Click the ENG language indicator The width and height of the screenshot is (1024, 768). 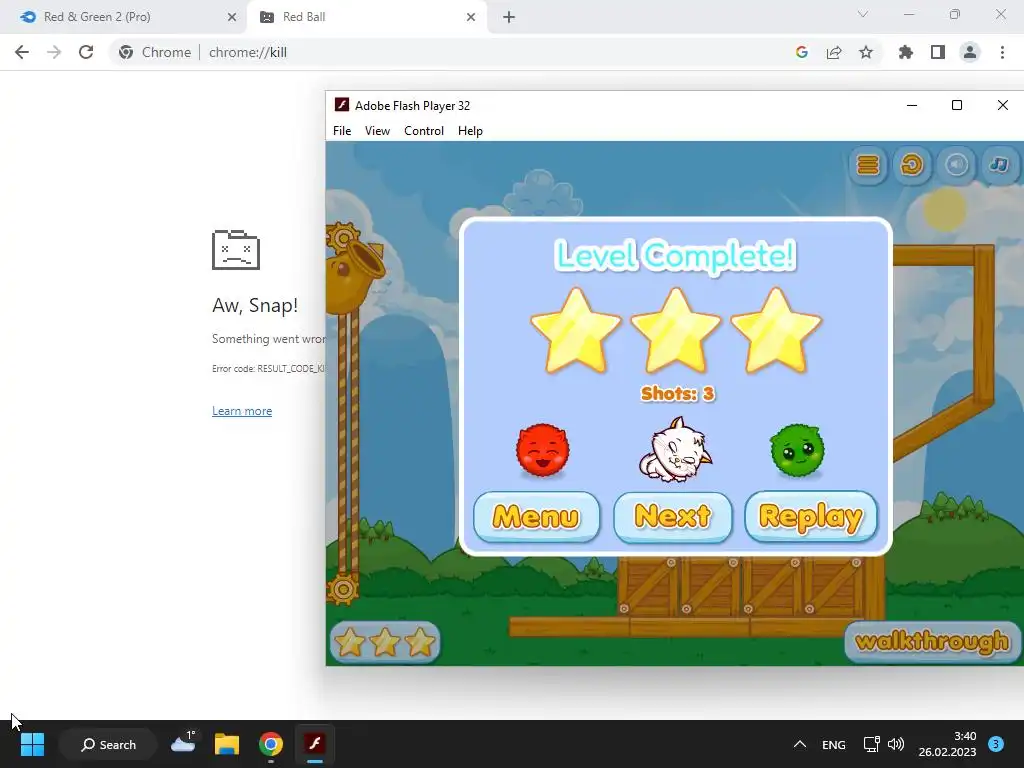click(x=833, y=744)
